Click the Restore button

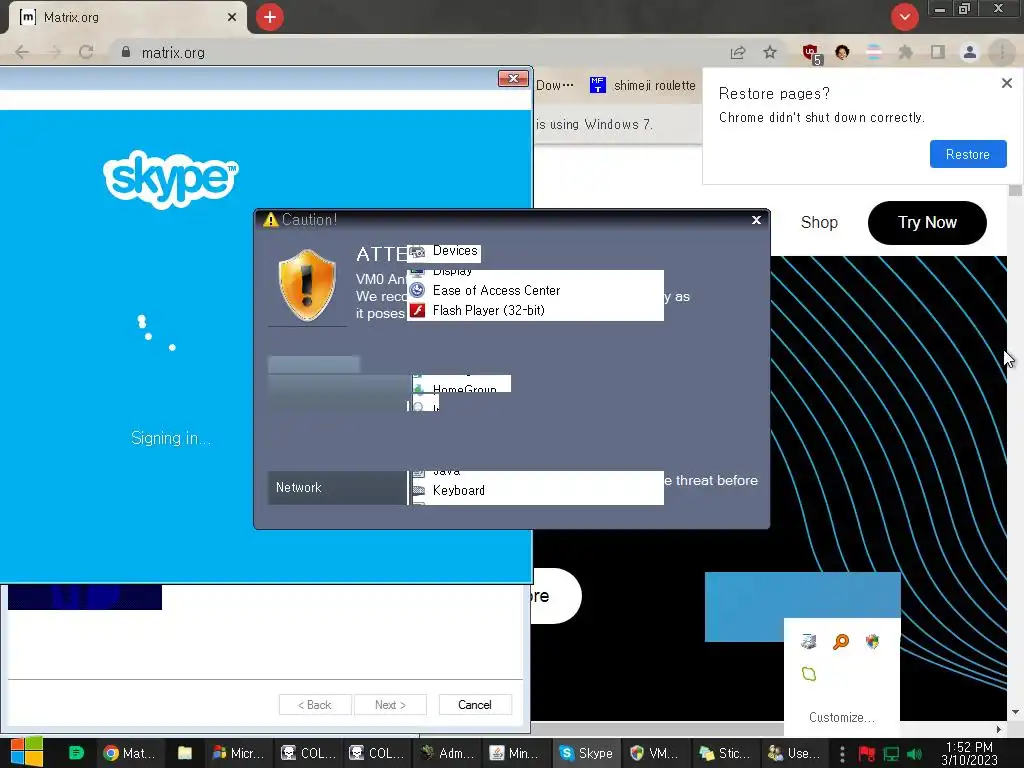click(x=968, y=154)
